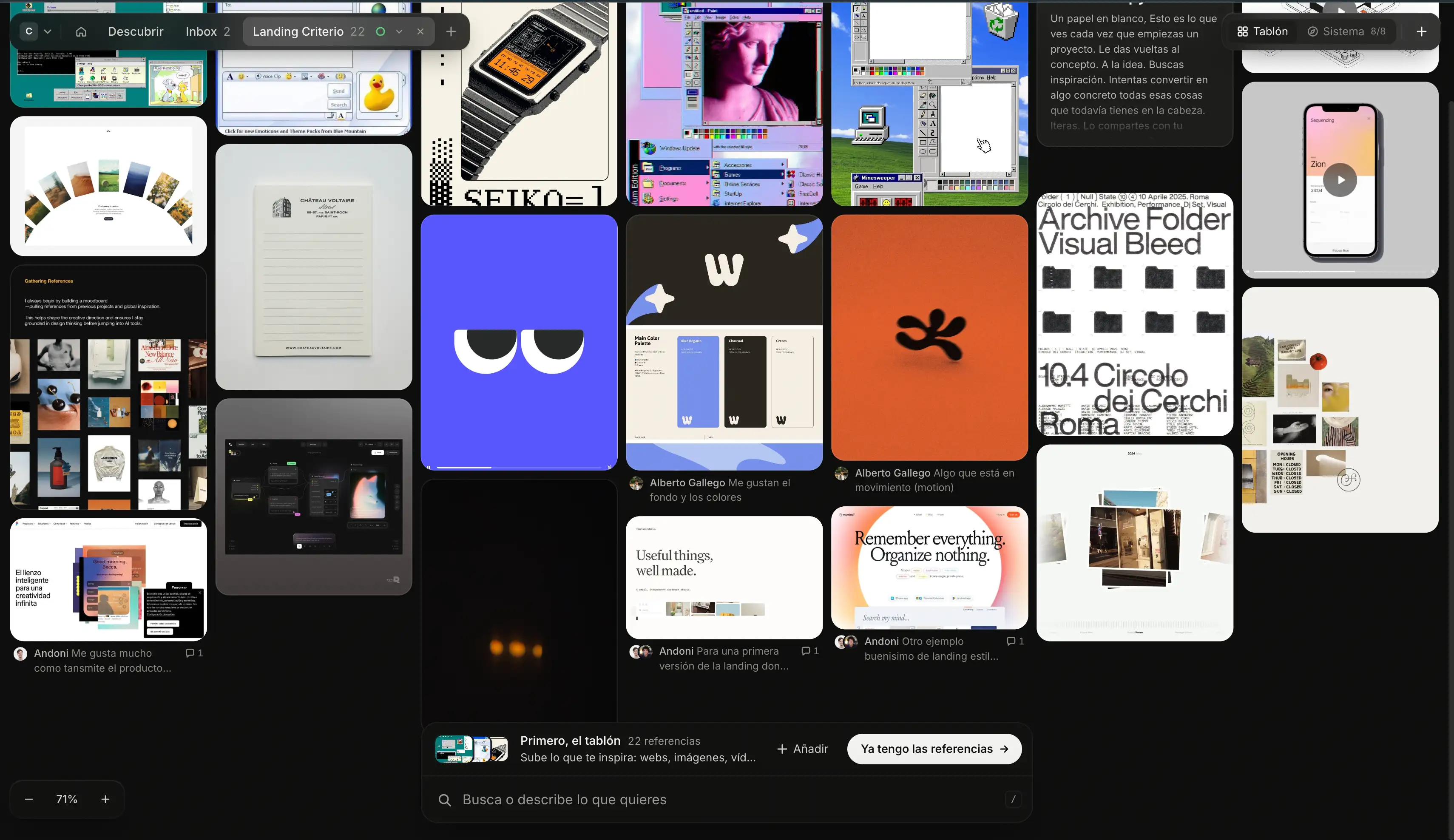This screenshot has width=1454, height=840.
Task: Click 'Ya tengo las referencias' button
Action: (934, 749)
